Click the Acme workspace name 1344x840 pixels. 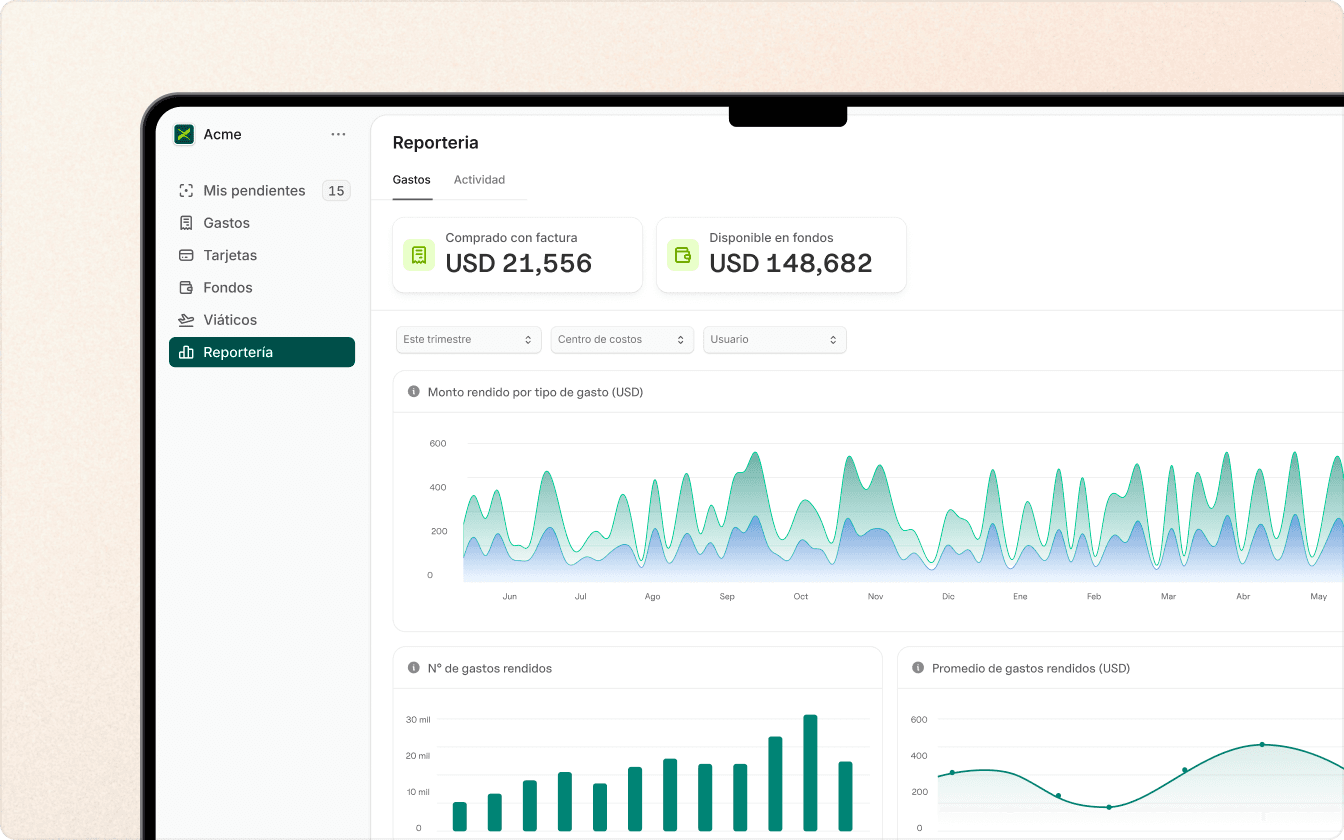pos(222,135)
